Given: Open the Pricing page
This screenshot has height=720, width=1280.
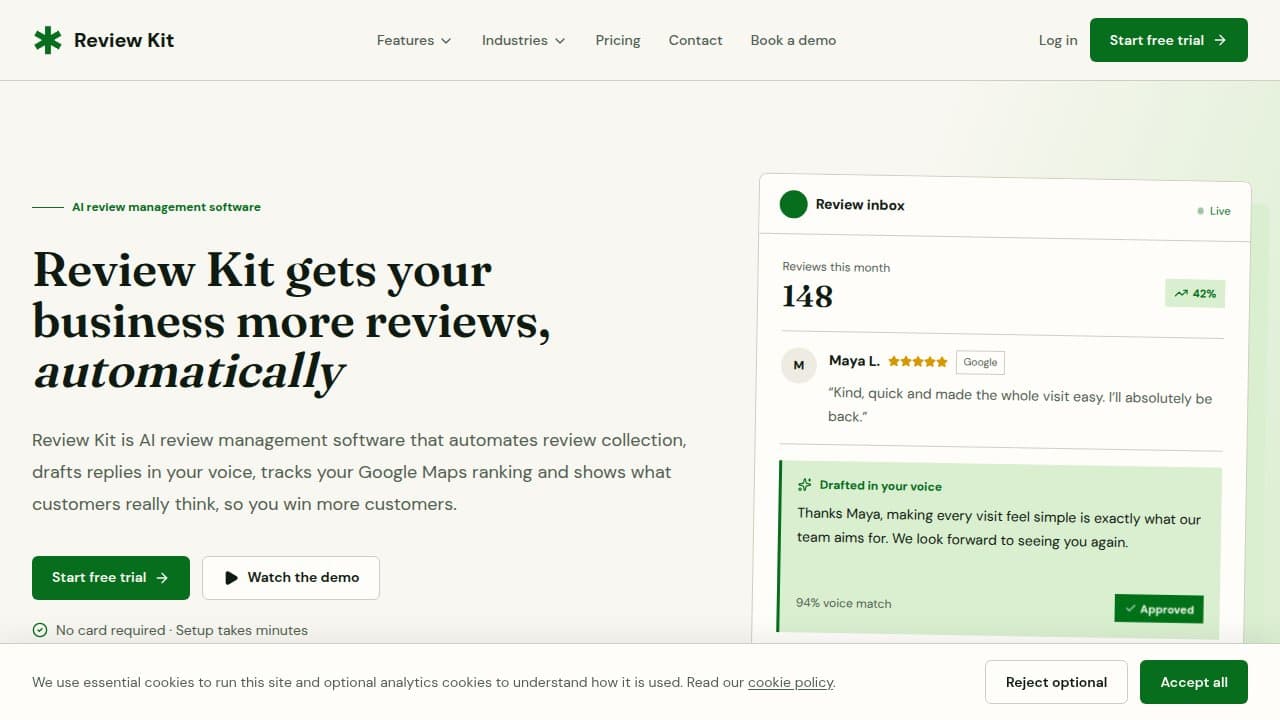Looking at the screenshot, I should (618, 40).
